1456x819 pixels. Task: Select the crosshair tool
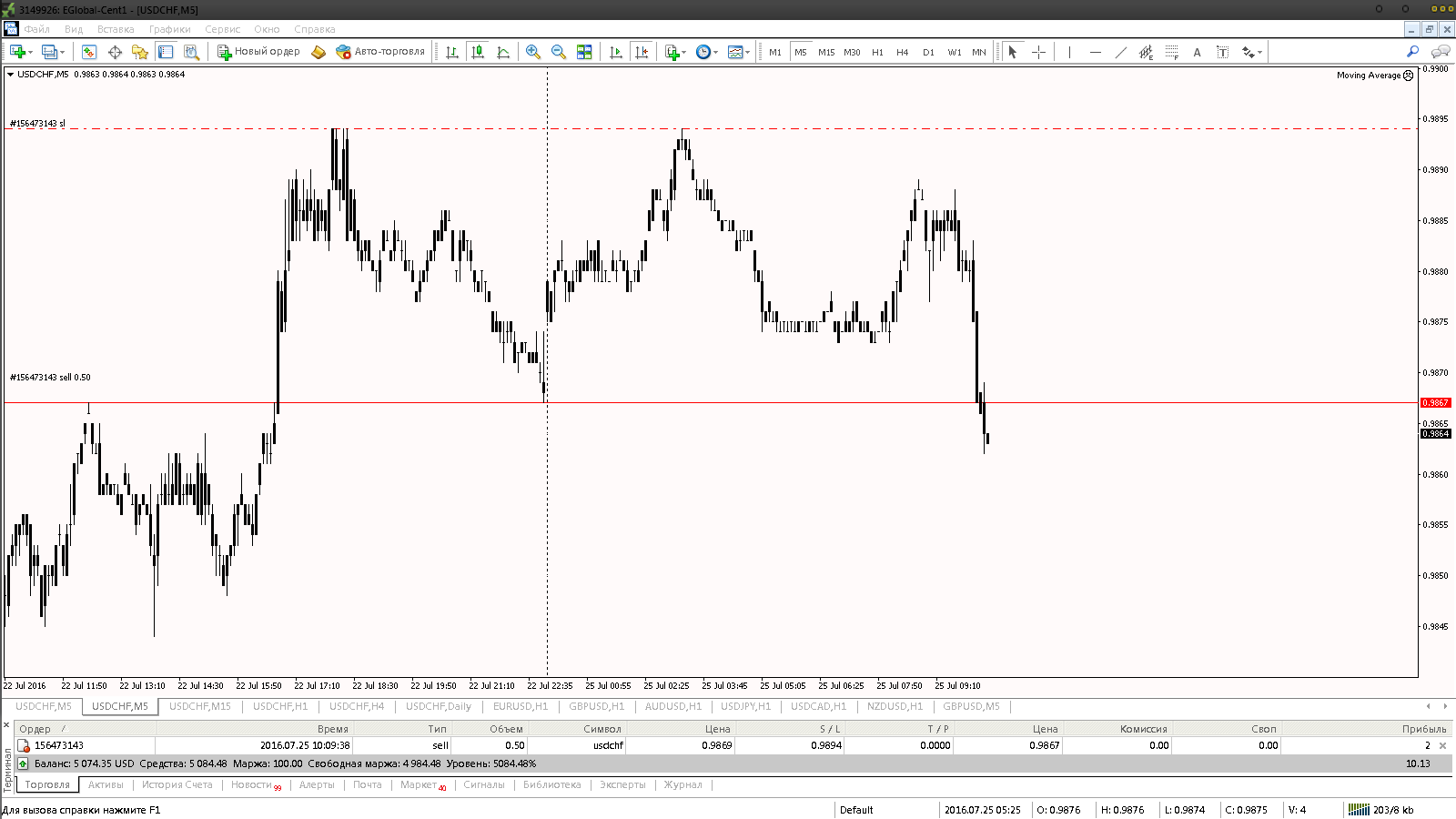click(x=1038, y=52)
